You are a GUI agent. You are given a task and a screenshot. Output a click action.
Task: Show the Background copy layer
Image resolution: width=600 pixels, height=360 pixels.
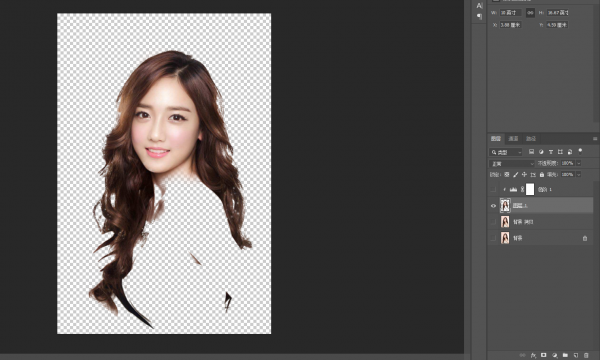click(493, 222)
